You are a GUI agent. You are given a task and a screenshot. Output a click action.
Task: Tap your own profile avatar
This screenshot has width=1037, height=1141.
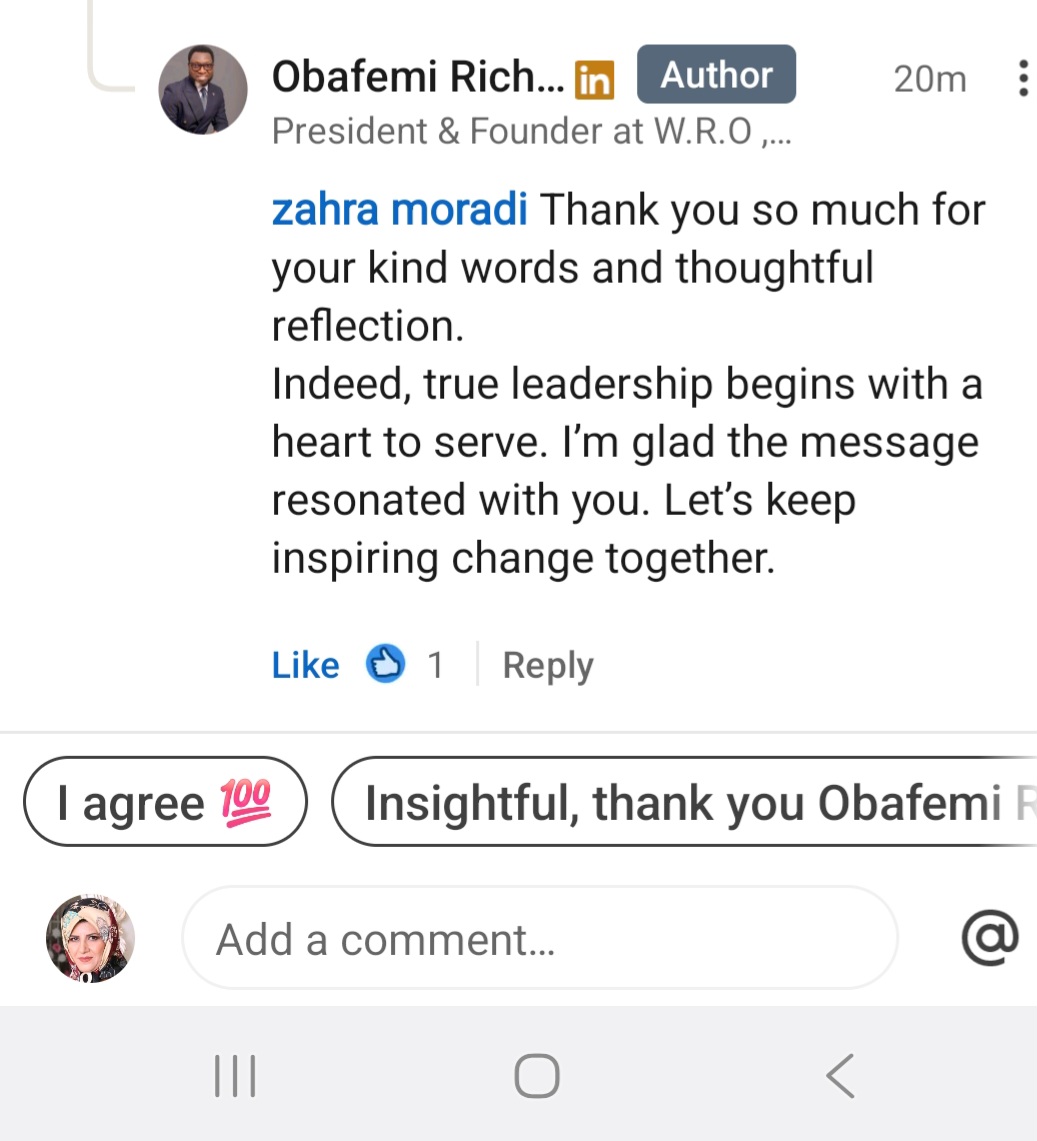[x=90, y=938]
